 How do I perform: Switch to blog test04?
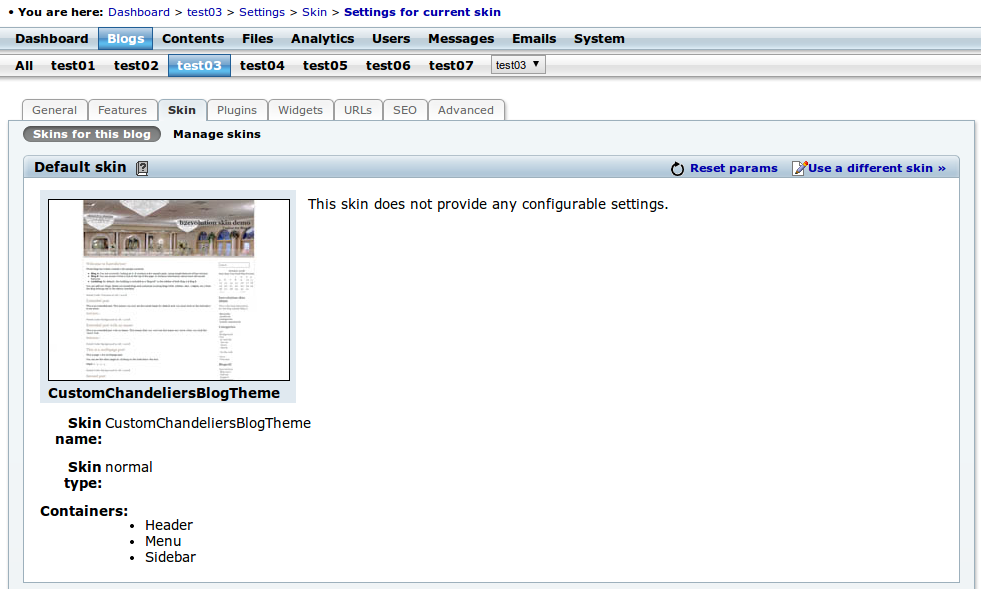tap(262, 66)
